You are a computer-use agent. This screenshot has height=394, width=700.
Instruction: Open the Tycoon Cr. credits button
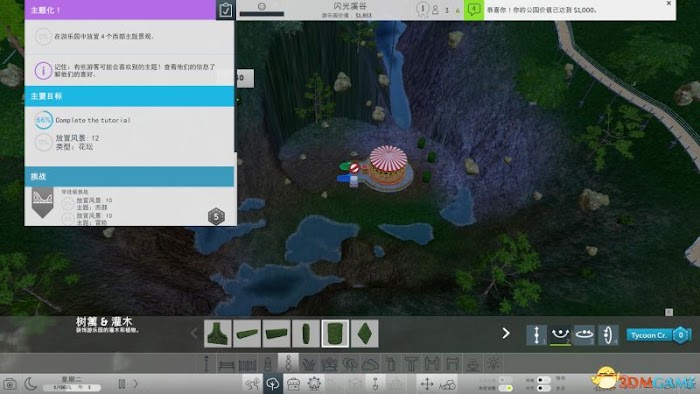coord(659,335)
